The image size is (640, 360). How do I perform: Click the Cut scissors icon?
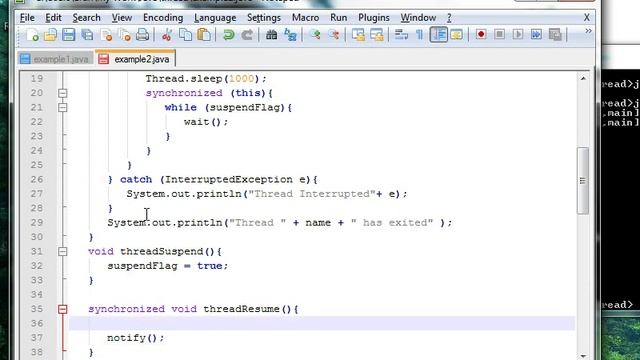point(166,35)
